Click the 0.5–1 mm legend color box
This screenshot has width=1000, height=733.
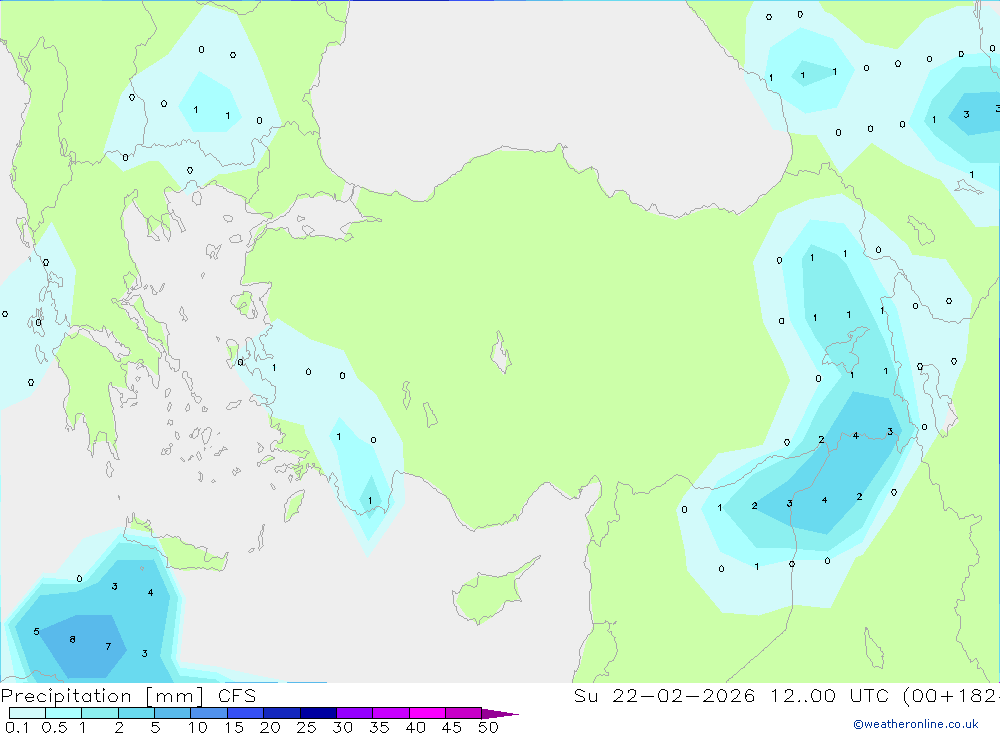tap(64, 713)
